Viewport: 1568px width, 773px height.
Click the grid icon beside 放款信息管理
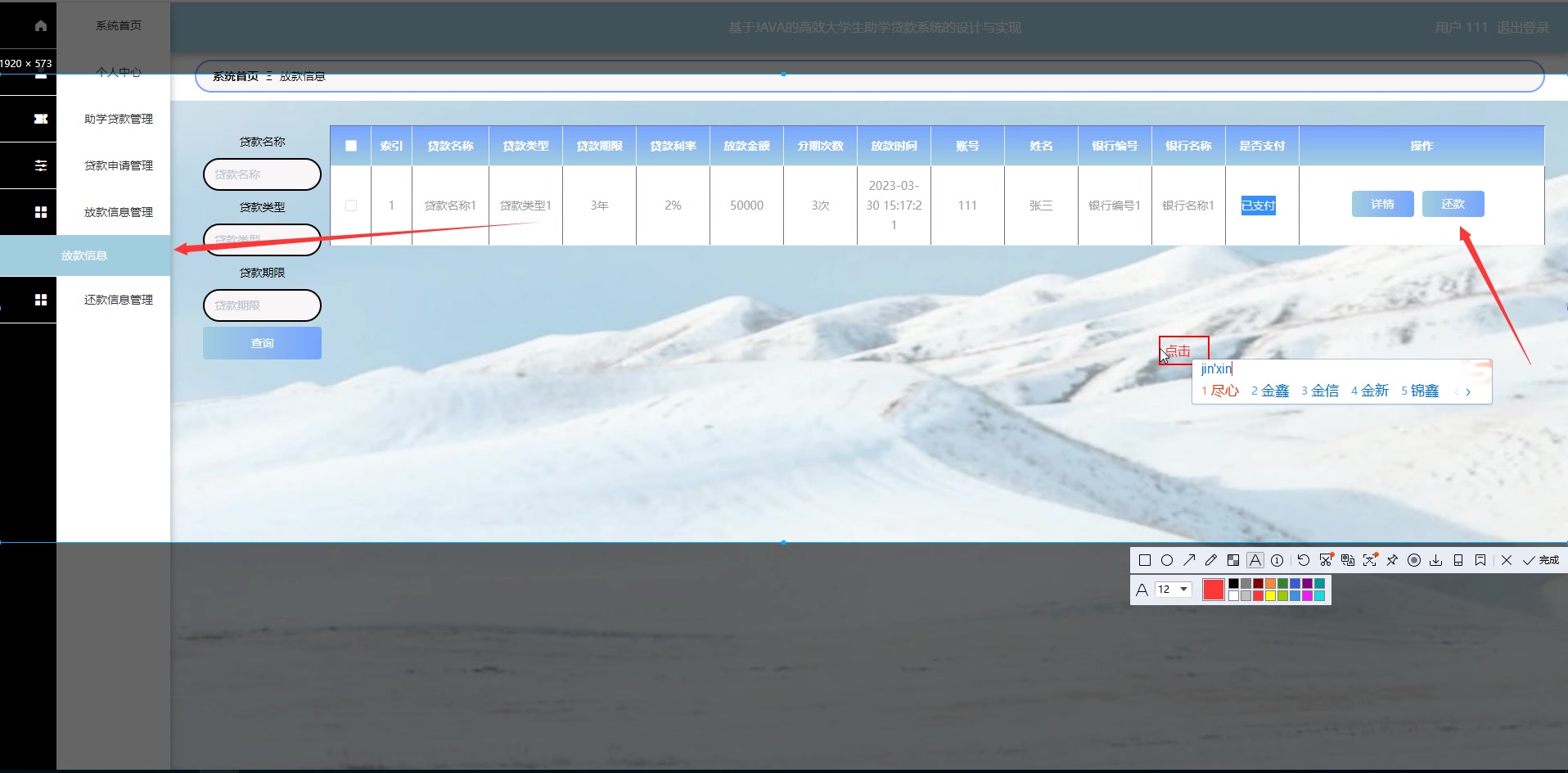pos(41,212)
